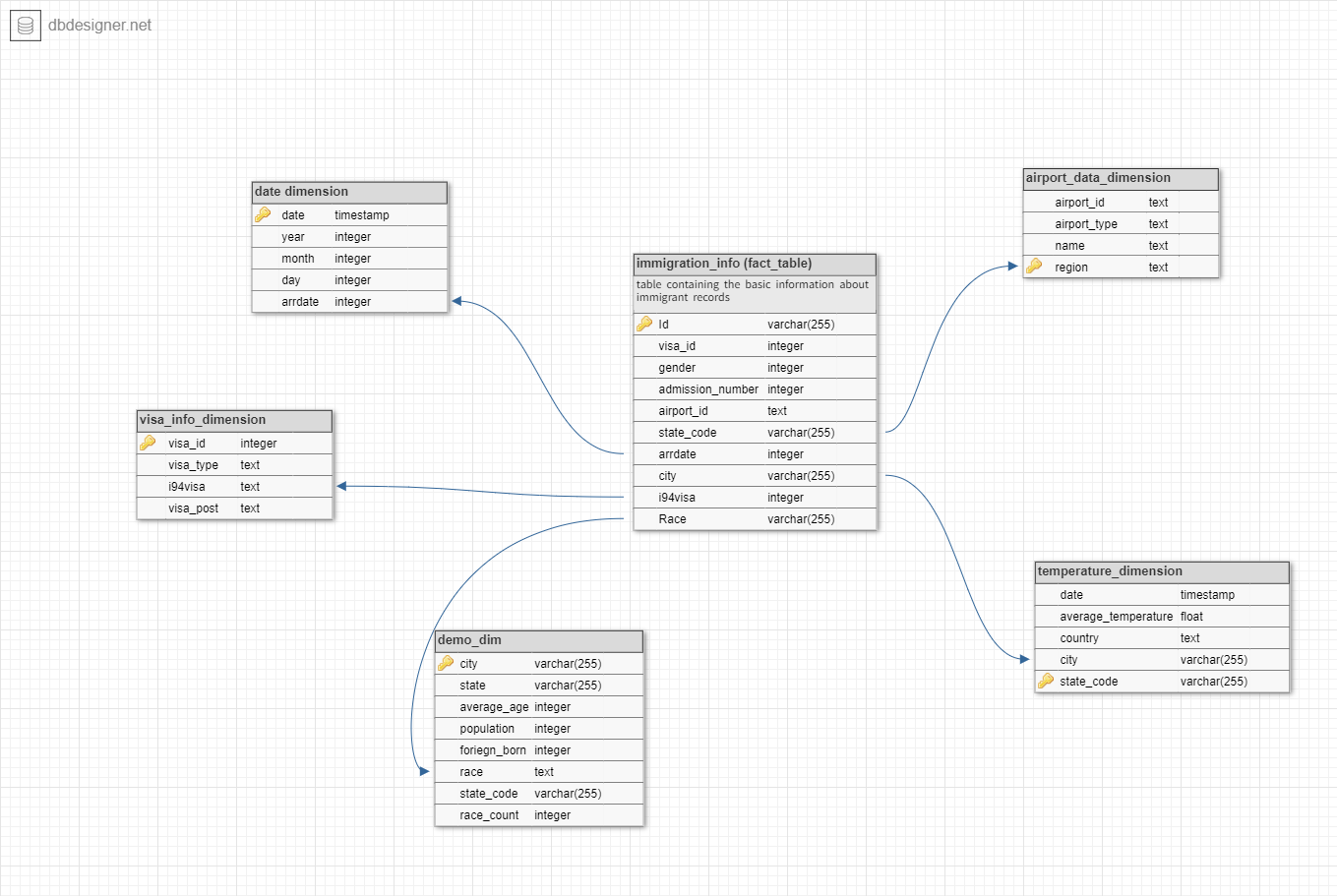Select airport_data_dimension table title

coord(1121,178)
